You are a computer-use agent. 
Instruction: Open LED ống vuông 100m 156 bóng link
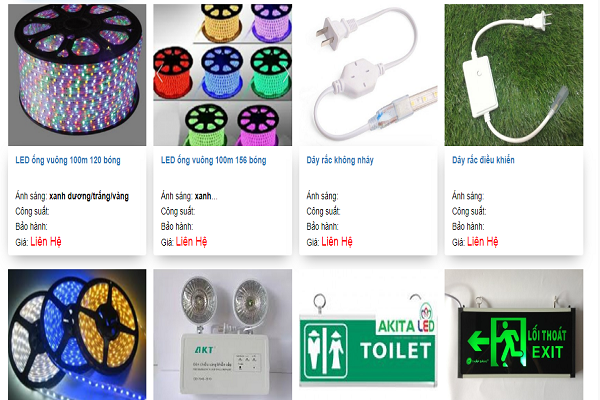click(x=214, y=160)
